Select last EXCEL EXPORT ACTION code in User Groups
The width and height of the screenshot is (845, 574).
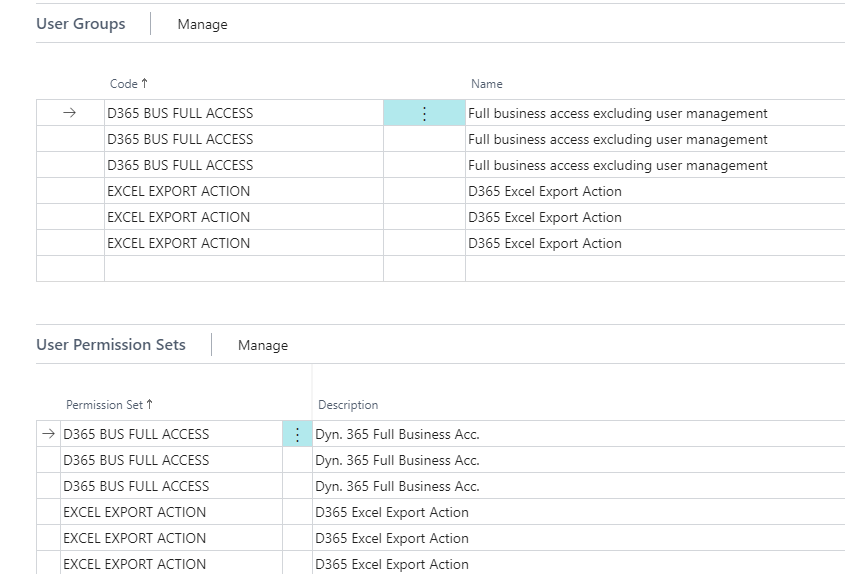179,243
